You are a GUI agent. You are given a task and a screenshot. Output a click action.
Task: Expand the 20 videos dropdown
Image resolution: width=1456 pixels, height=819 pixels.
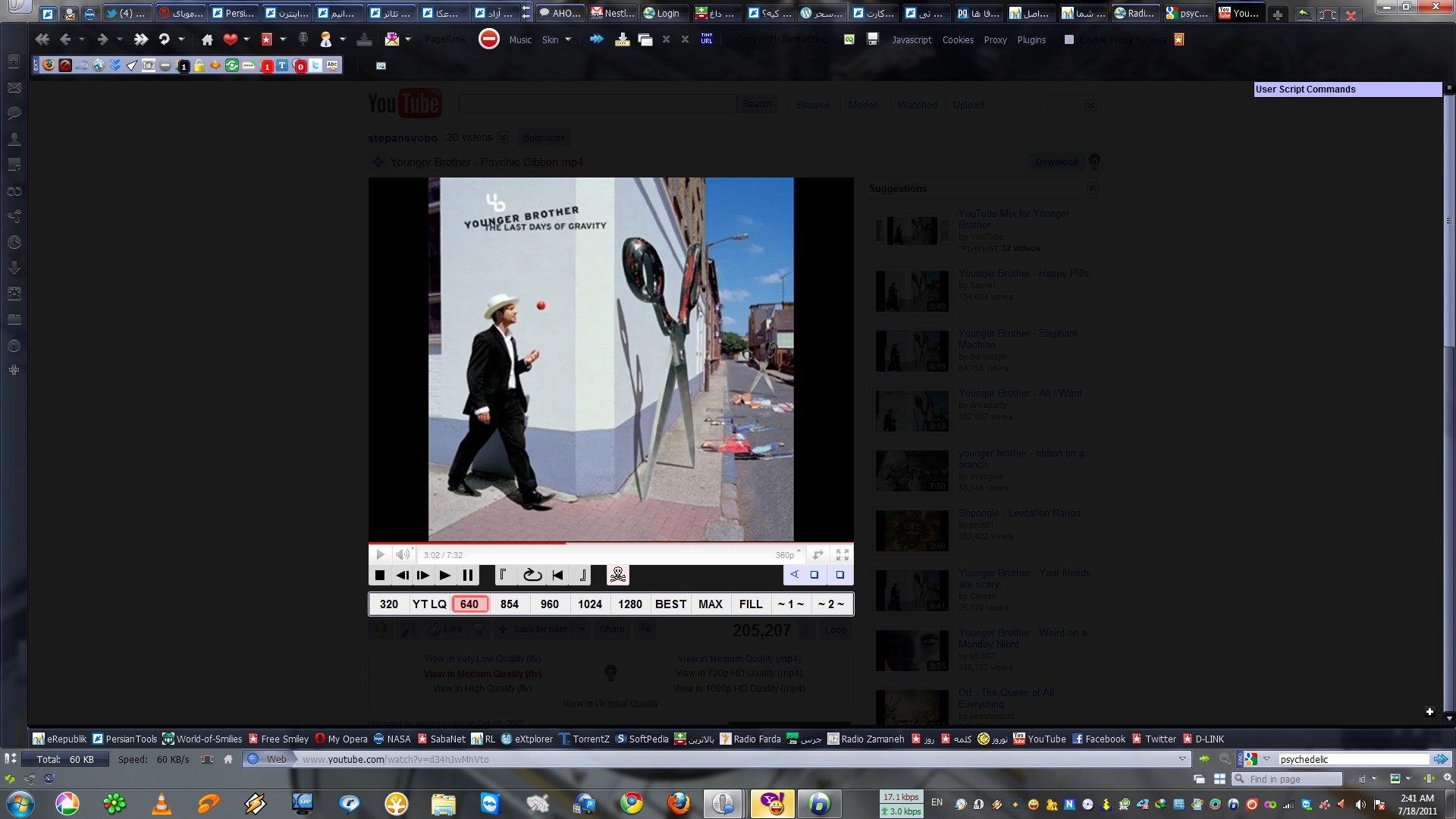tap(502, 137)
